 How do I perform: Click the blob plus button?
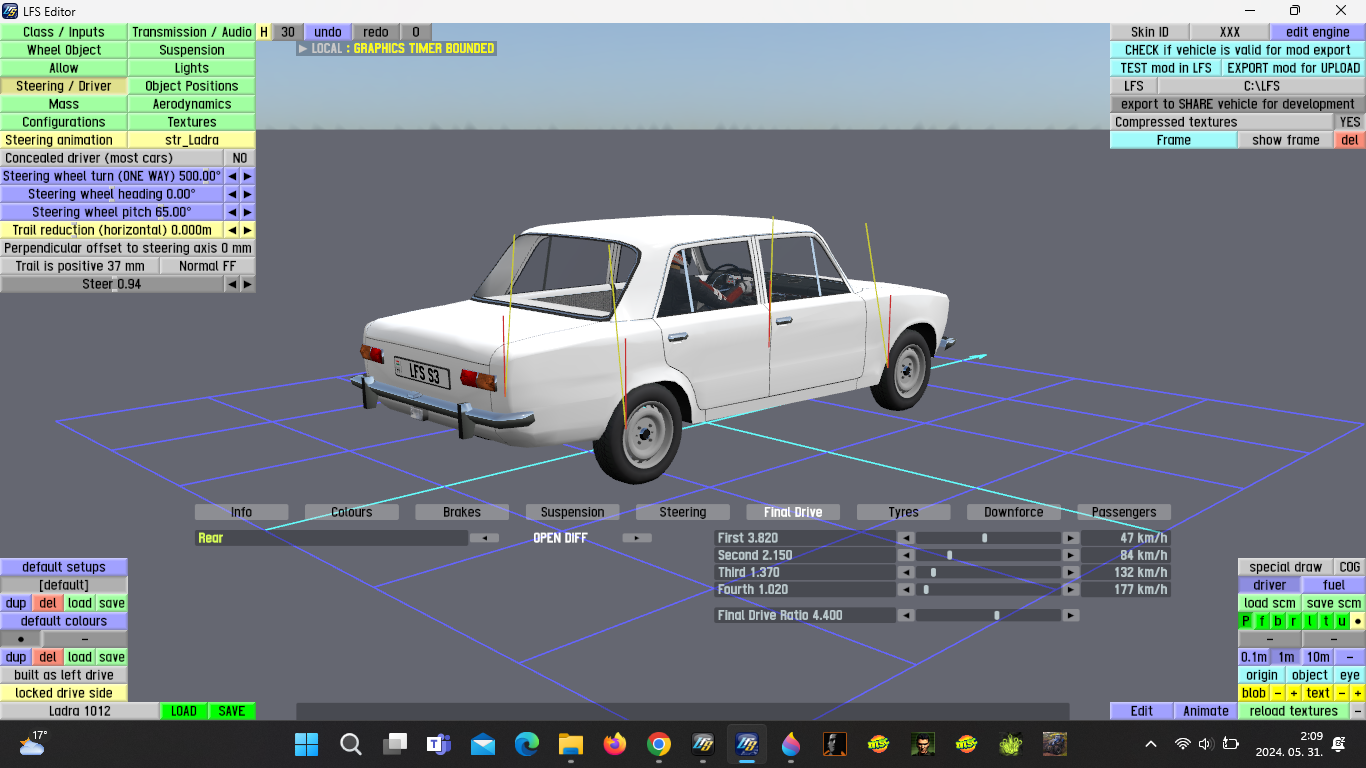pos(1294,693)
